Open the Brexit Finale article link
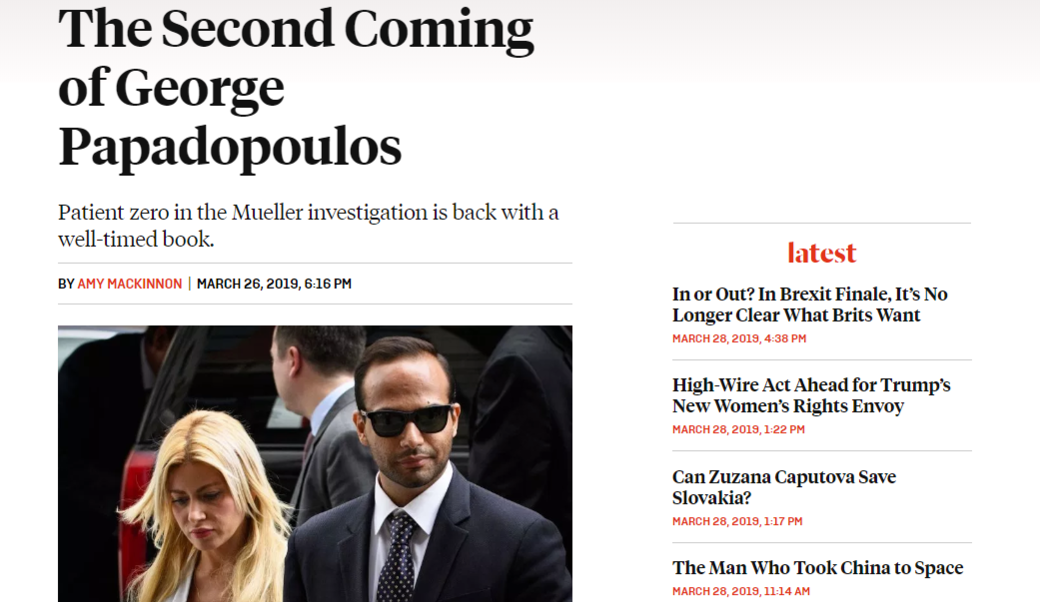1040x602 pixels. click(810, 304)
